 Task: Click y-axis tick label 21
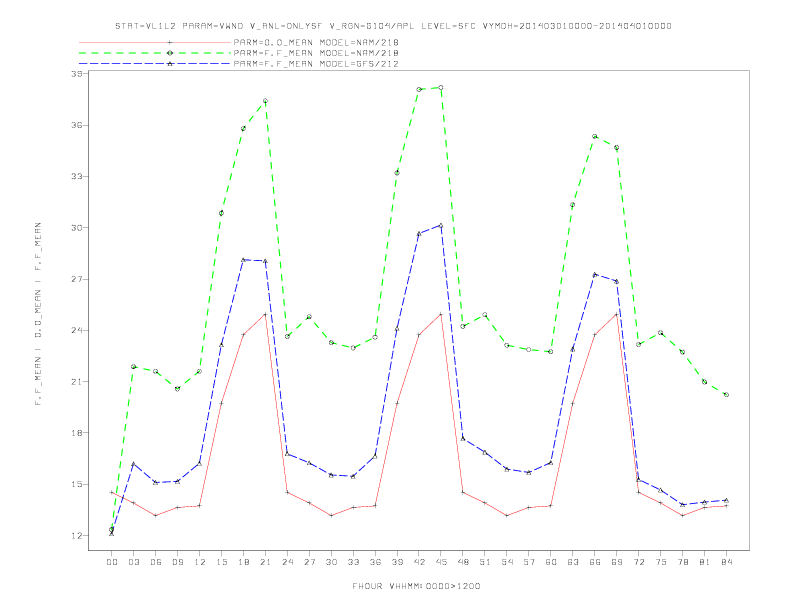tap(77, 382)
